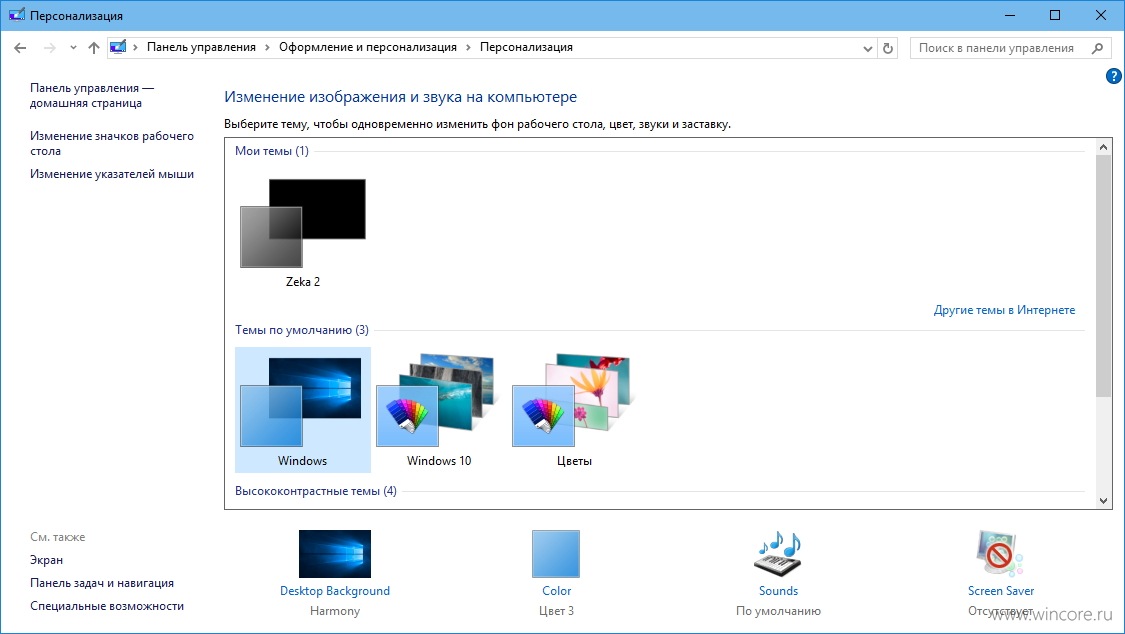Click the "Desktop Background" link
This screenshot has width=1125, height=634.
(335, 591)
